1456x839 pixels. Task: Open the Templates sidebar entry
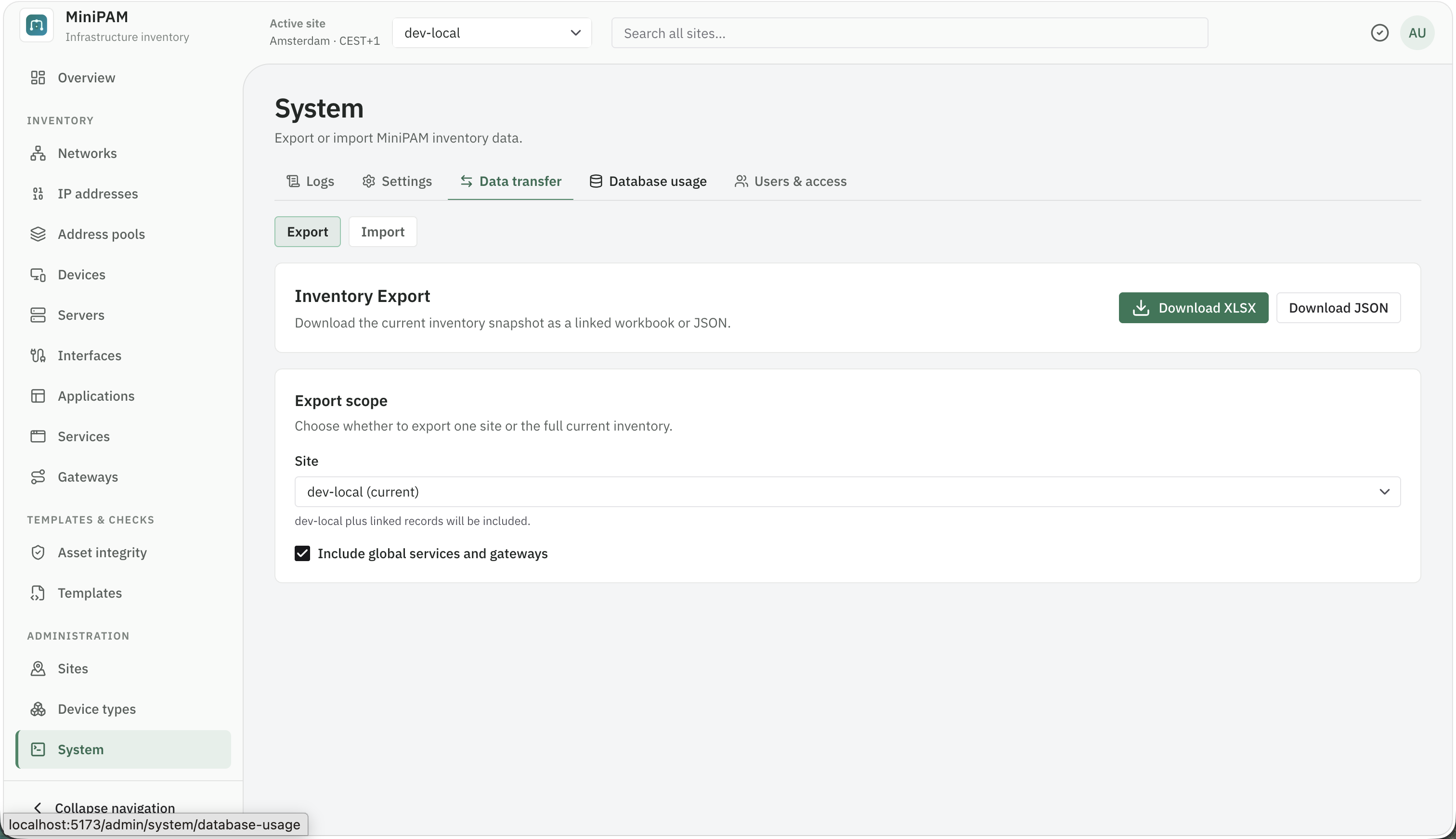pyautogui.click(x=123, y=593)
